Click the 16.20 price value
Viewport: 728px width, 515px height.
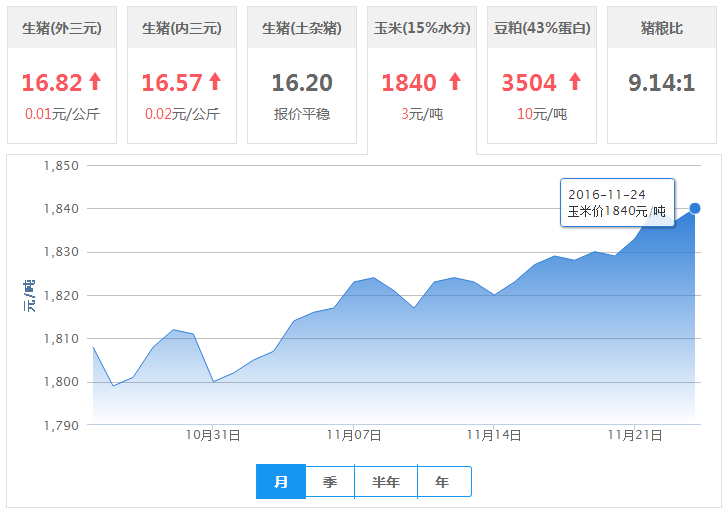click(x=302, y=83)
